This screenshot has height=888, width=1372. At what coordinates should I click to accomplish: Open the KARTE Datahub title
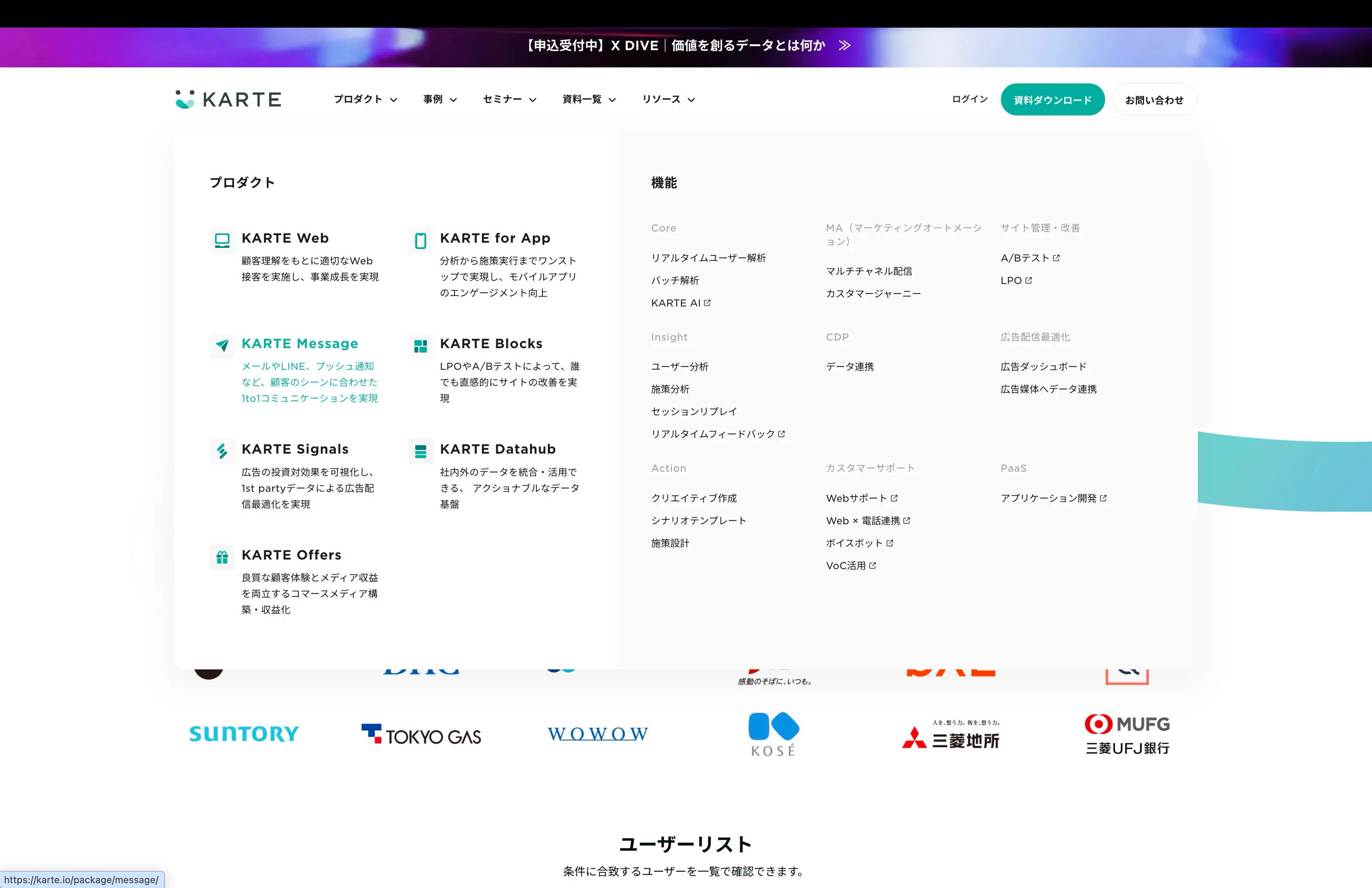tap(498, 449)
